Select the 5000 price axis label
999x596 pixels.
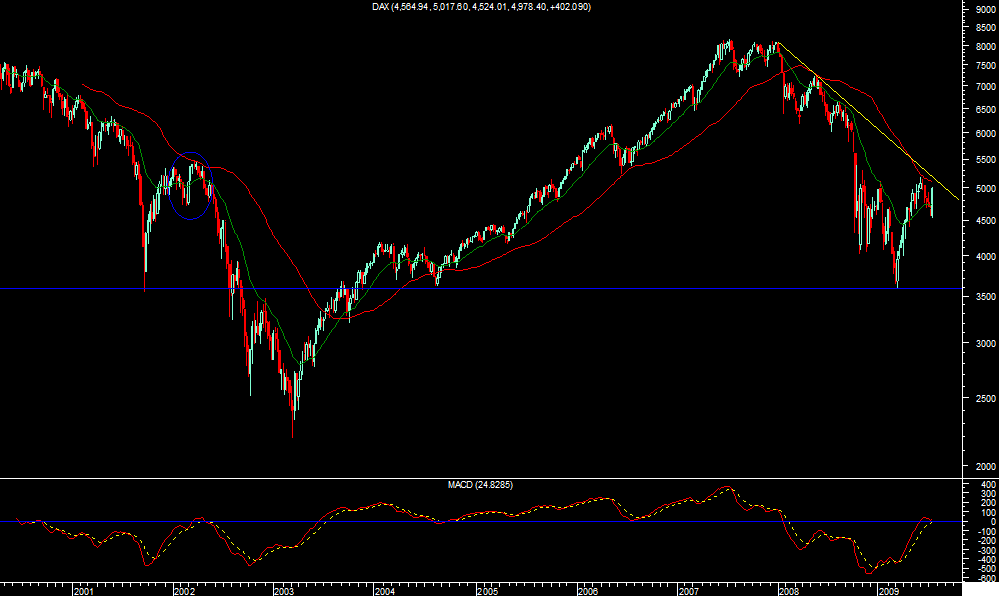(985, 189)
